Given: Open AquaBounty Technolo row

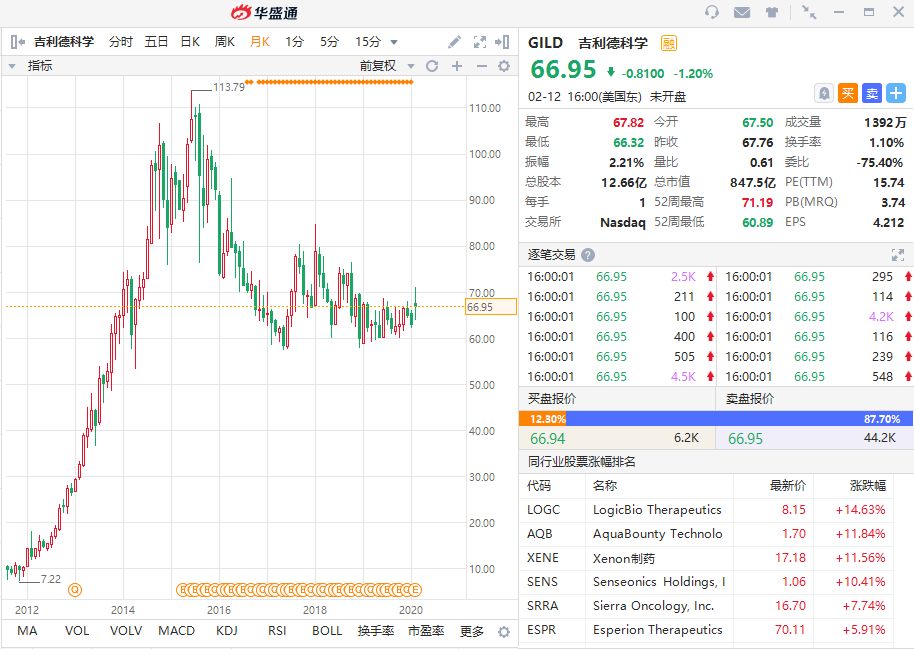Looking at the screenshot, I should pos(706,534).
